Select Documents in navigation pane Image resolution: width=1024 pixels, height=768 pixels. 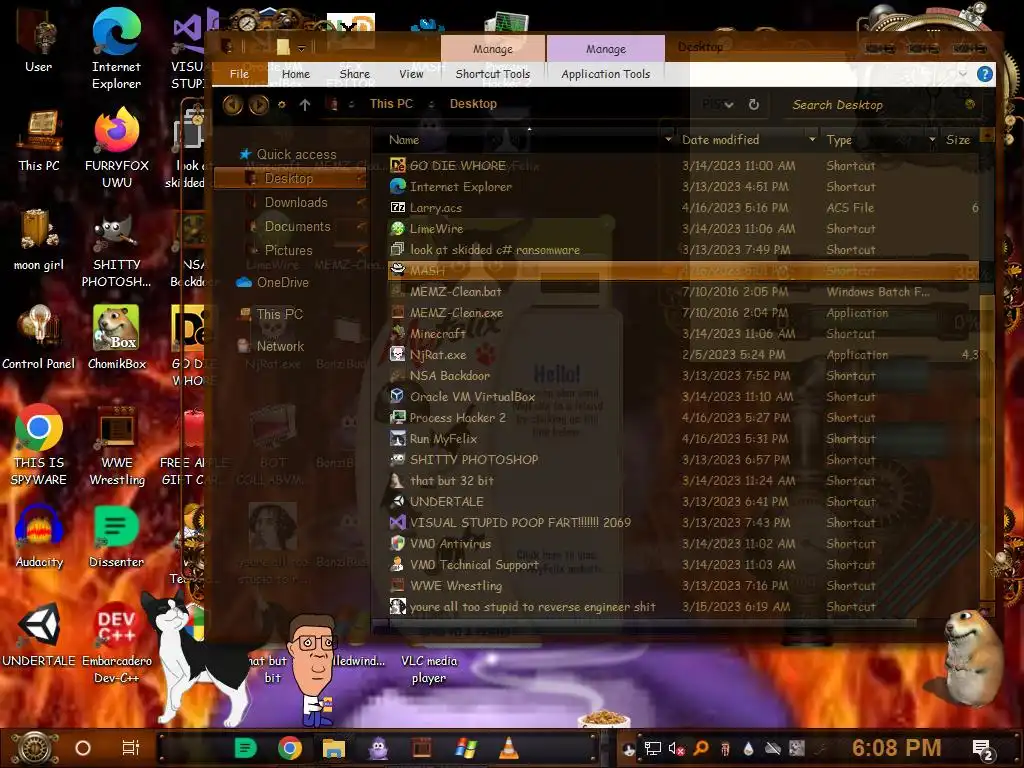point(297,227)
